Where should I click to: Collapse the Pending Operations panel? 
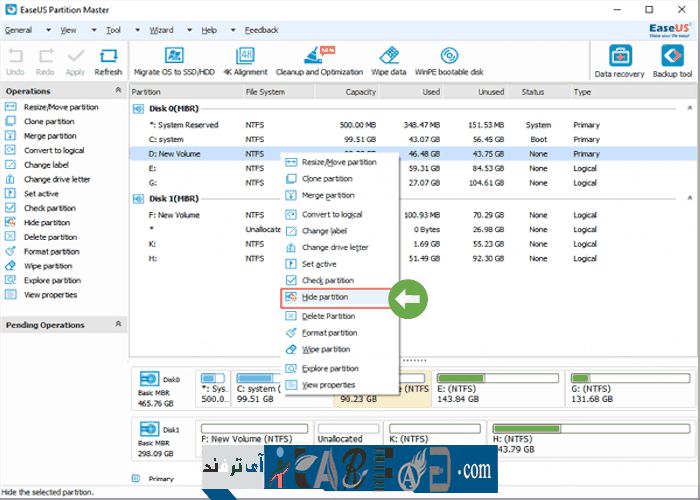[119, 324]
